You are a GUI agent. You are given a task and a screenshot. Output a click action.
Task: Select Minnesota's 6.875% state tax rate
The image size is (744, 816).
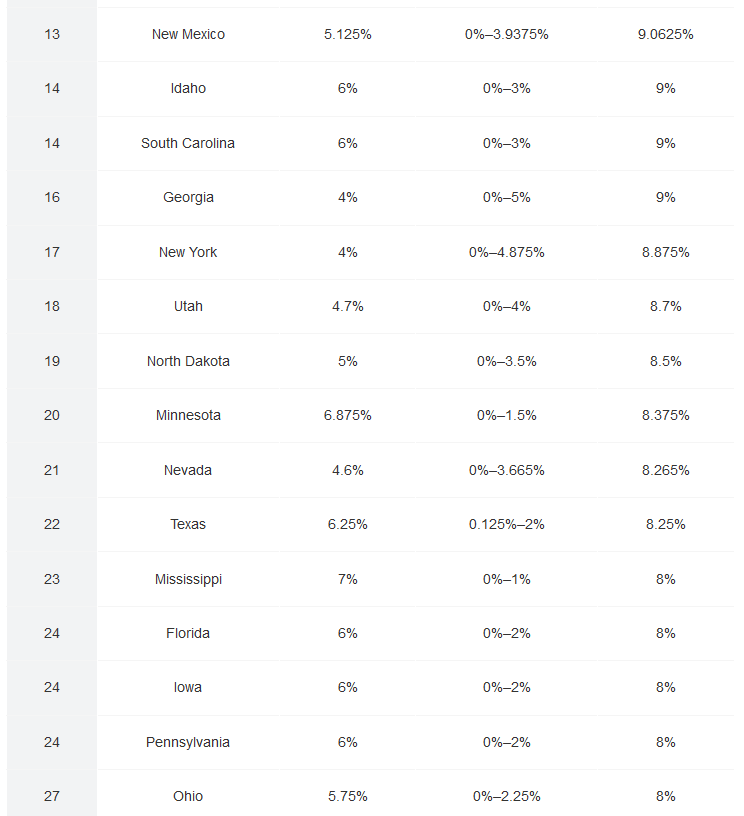click(x=347, y=415)
